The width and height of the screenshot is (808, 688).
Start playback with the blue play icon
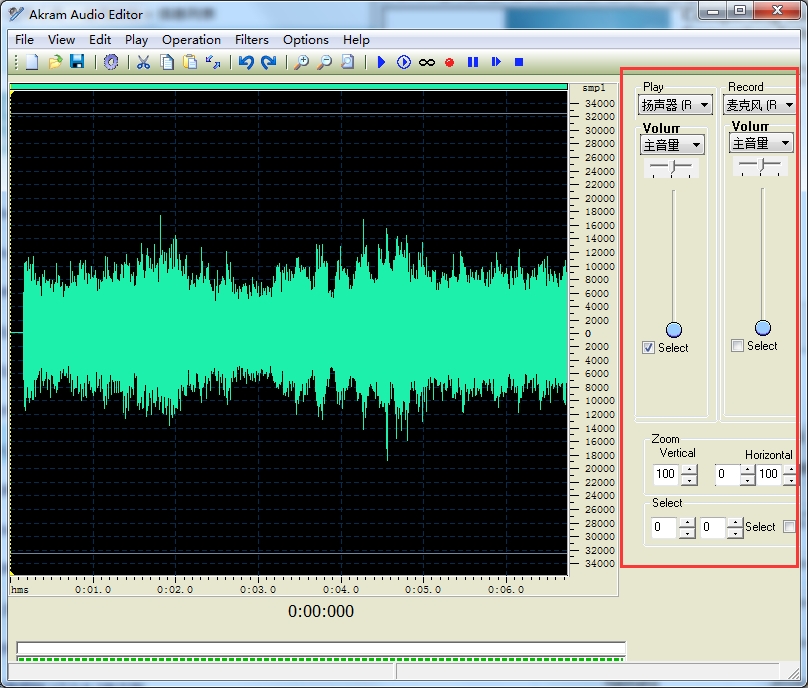click(x=381, y=62)
